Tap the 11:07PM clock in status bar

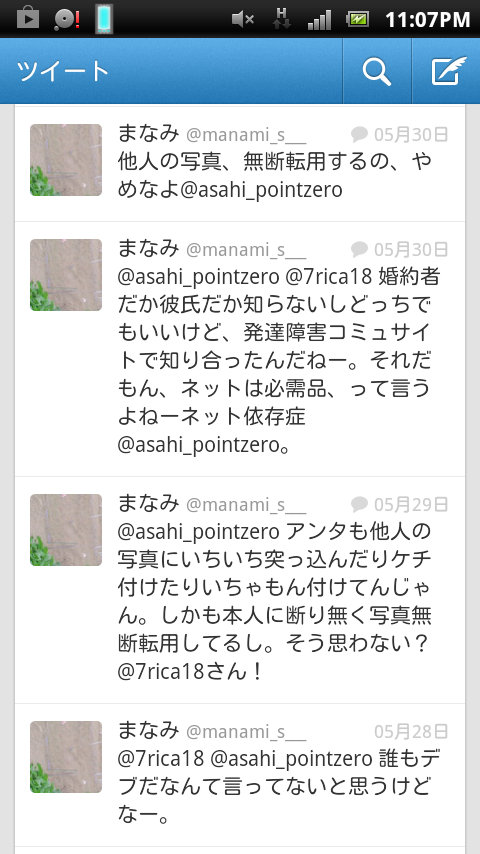(x=428, y=20)
